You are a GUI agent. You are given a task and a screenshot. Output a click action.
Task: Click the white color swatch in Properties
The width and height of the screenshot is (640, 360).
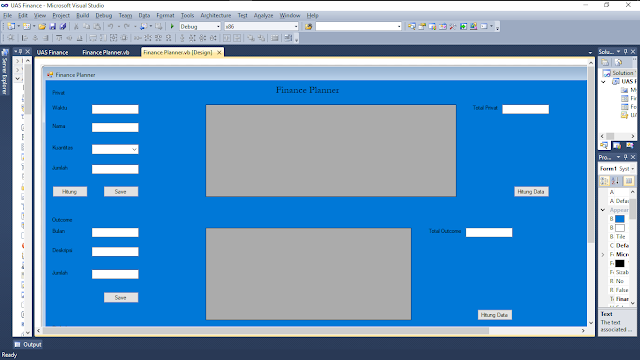(620, 228)
